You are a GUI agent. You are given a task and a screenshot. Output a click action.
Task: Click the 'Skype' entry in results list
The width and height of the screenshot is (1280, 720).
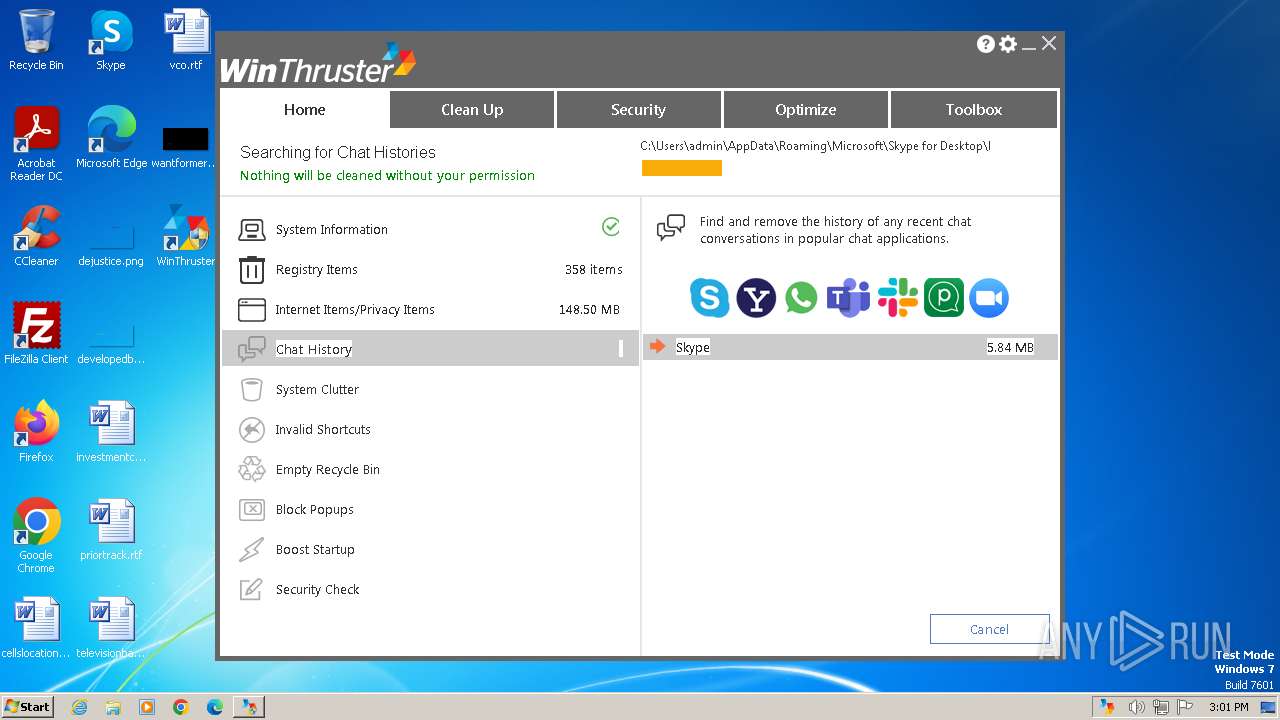[692, 348]
